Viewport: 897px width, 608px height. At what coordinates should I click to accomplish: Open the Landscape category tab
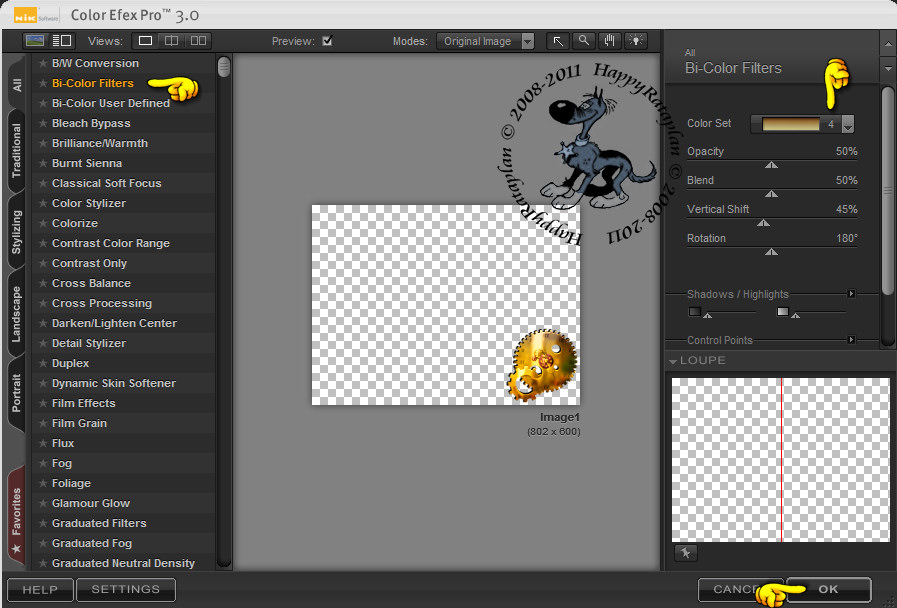[17, 314]
